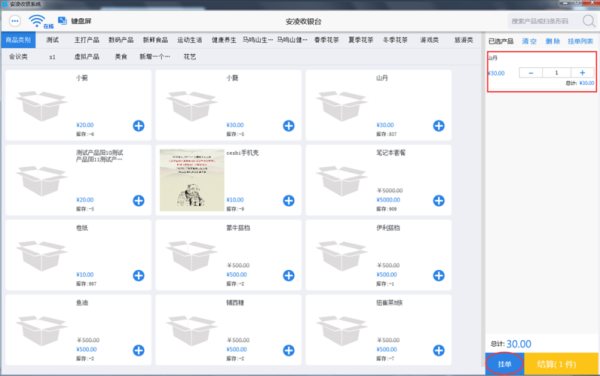Image resolution: width=600 pixels, height=376 pixels.
Task: Select the 新鲜食品 category
Action: click(x=155, y=40)
